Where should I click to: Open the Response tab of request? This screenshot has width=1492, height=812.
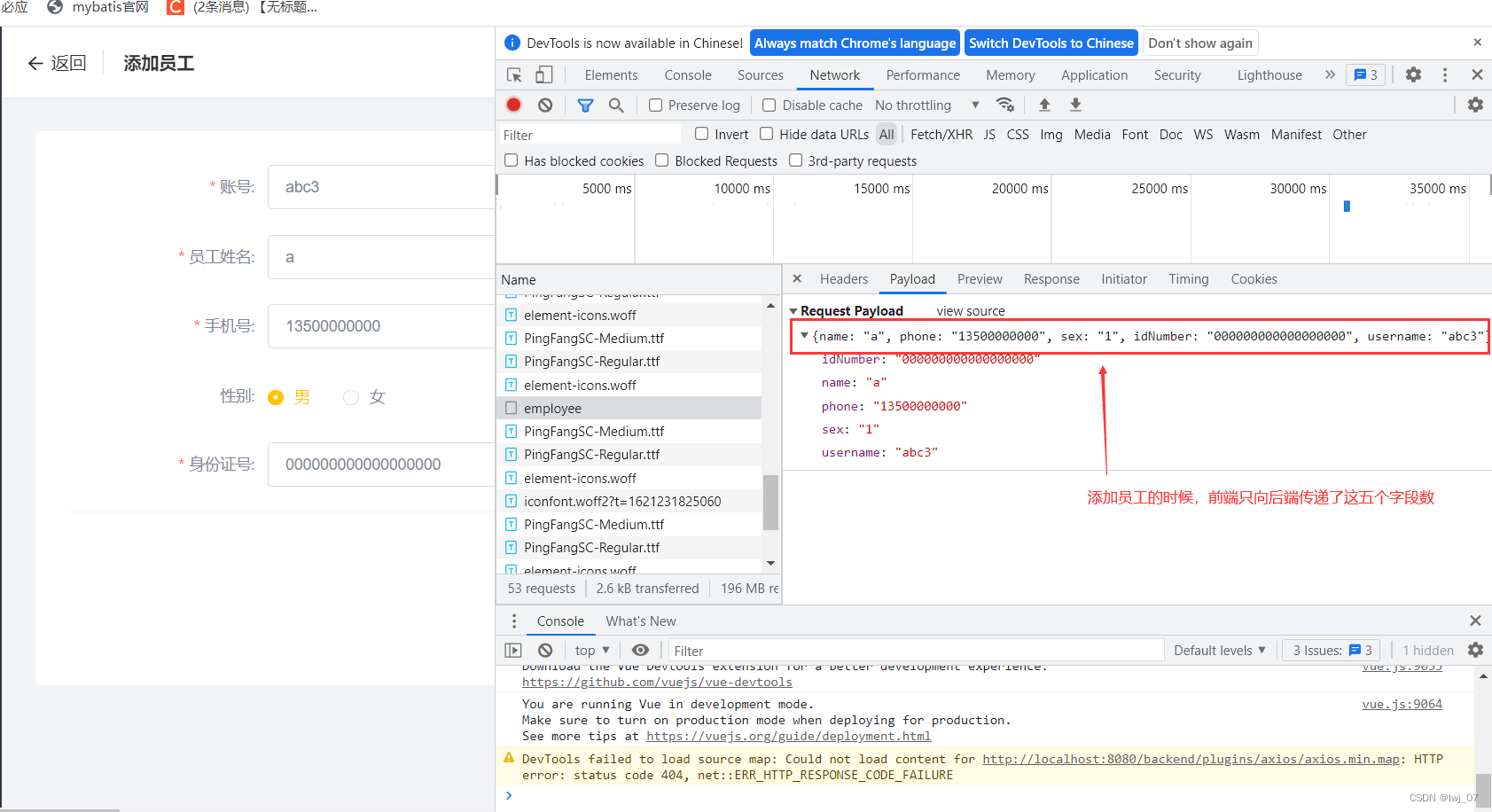pos(1051,278)
